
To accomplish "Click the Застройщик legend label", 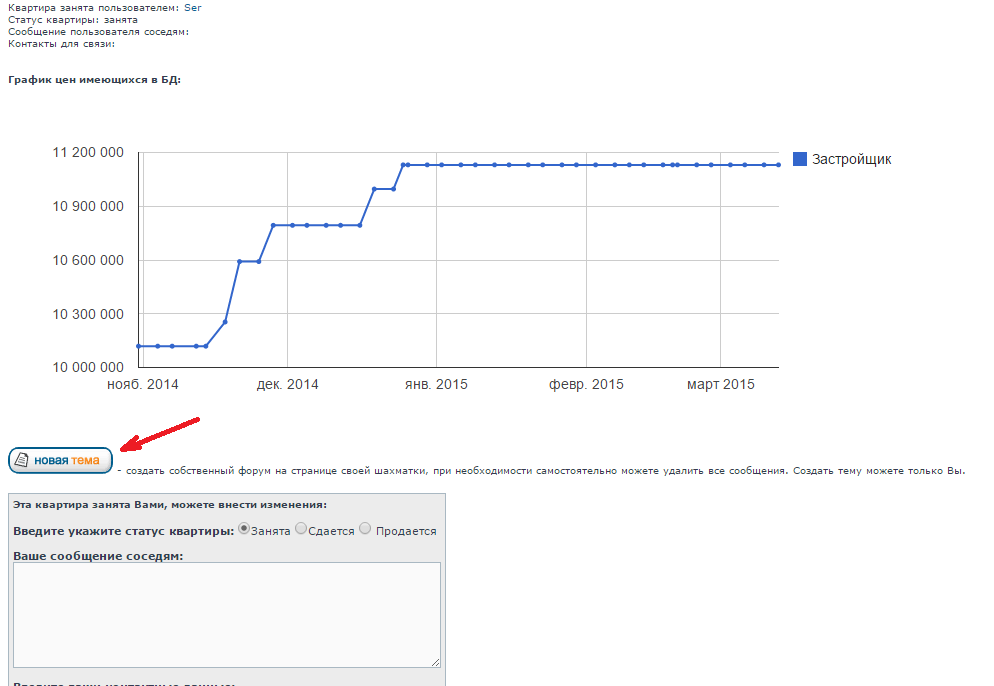I will tap(851, 159).
